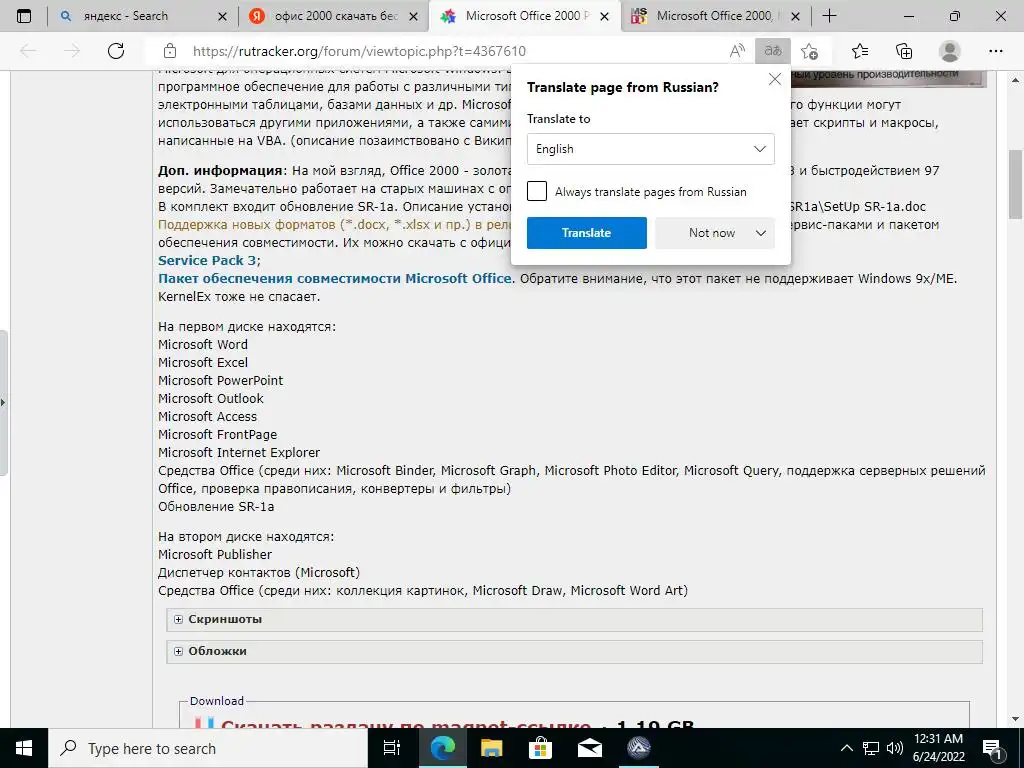Click the padlock site info icon
The height and width of the screenshot is (768, 1024).
point(170,51)
